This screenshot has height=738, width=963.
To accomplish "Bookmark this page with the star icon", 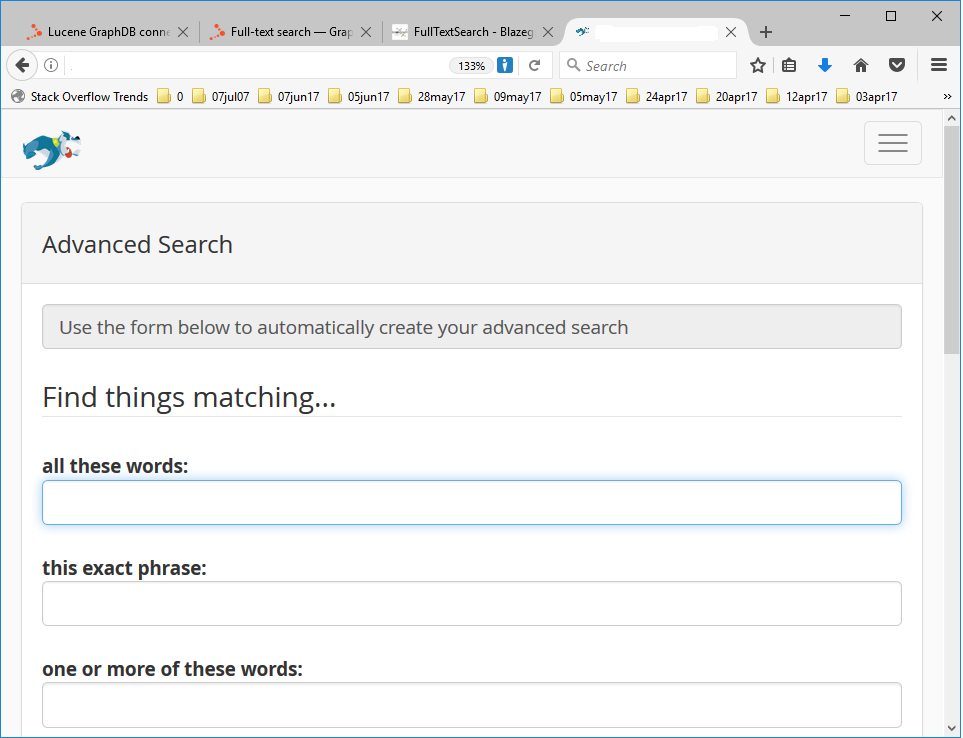I will [758, 66].
